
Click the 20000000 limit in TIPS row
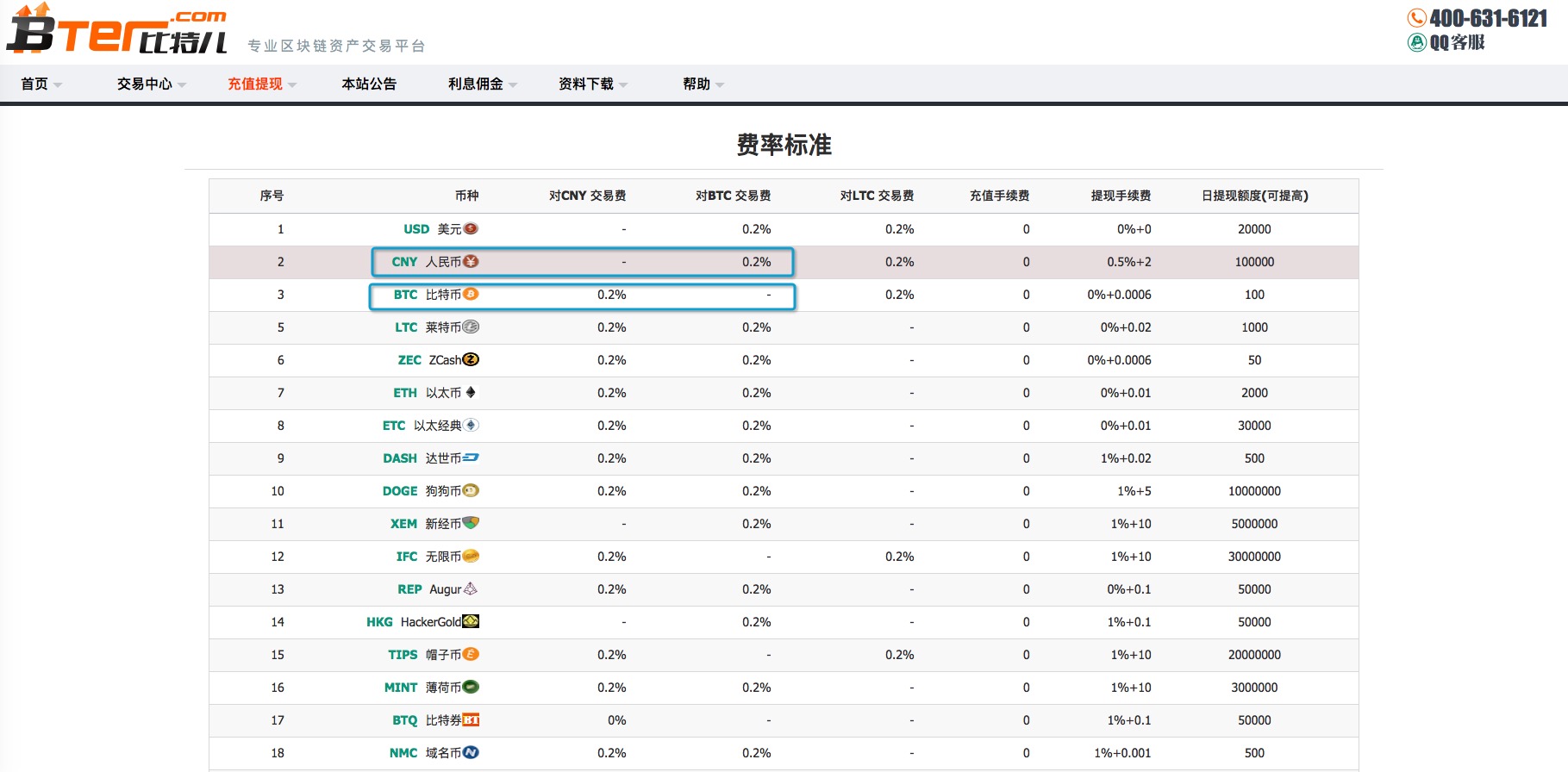[1254, 655]
